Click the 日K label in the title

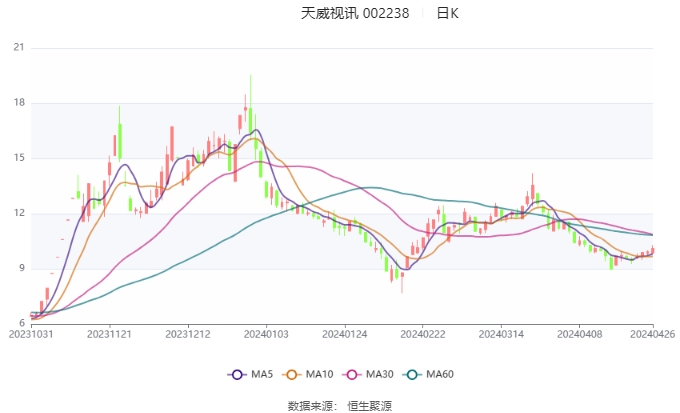[448, 13]
